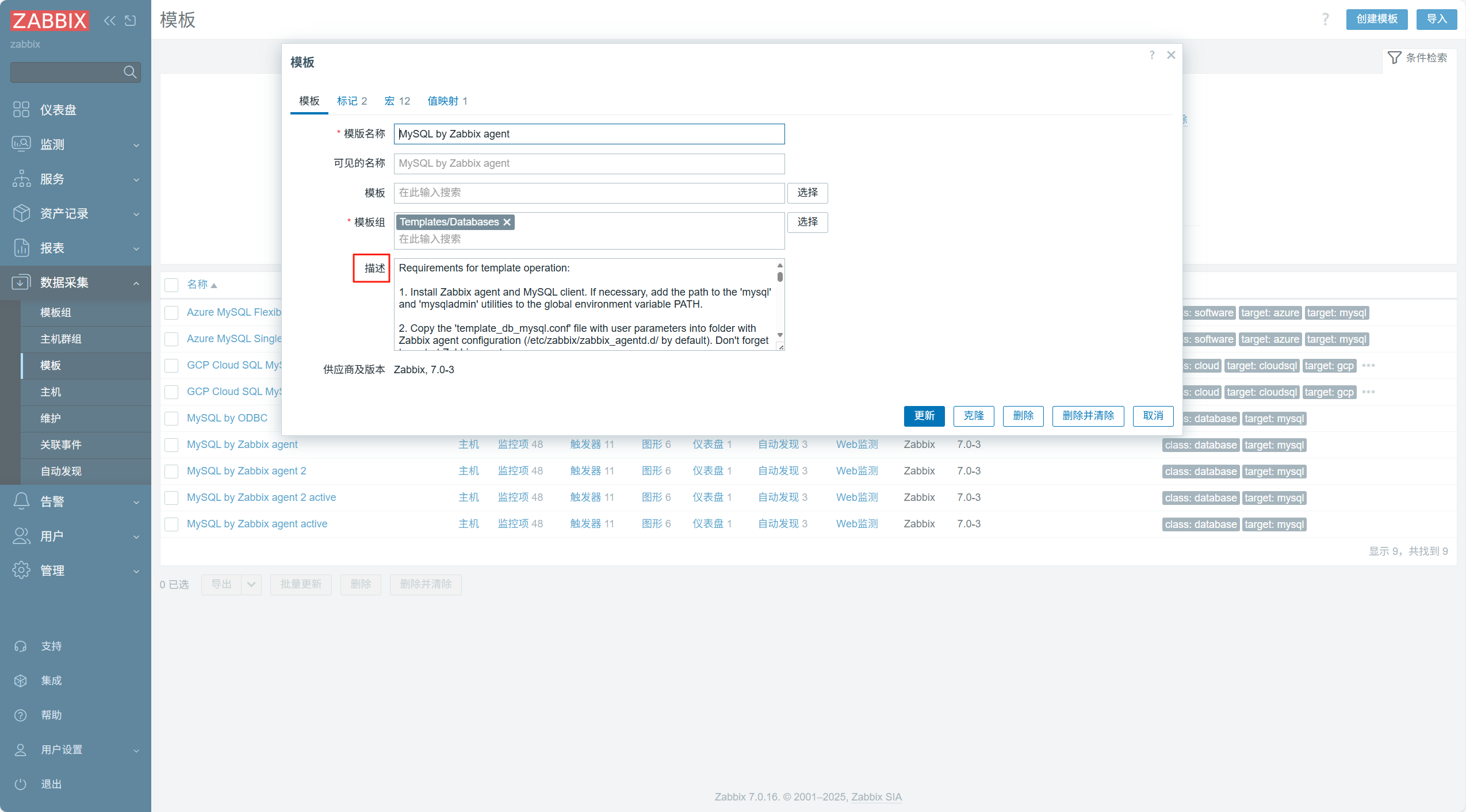Click the 用户设置 person icon

21,750
